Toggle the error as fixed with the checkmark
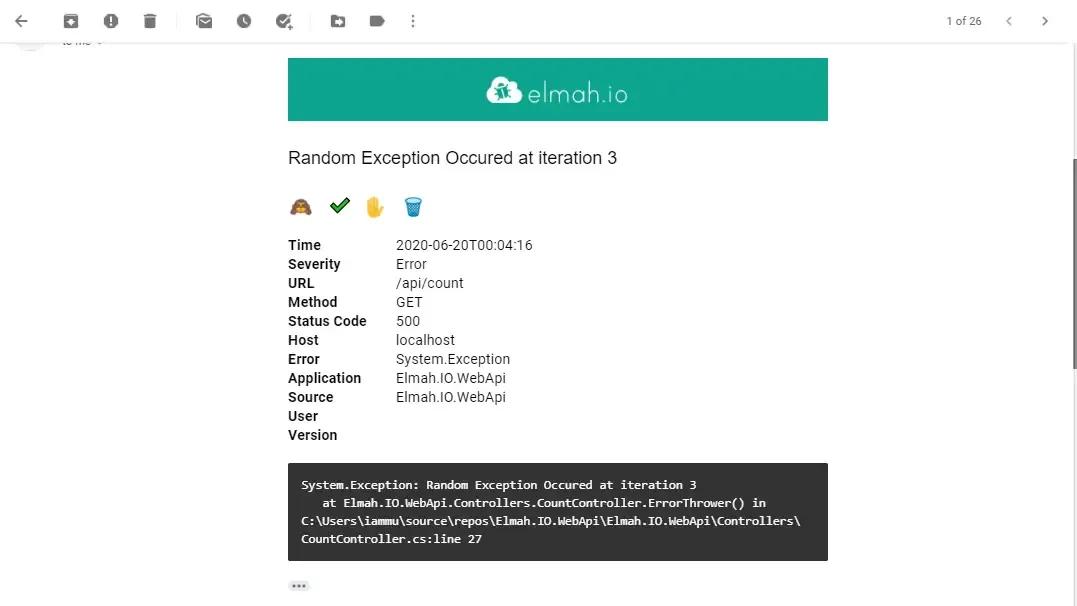Viewport: 1077px width, 606px height. click(339, 207)
